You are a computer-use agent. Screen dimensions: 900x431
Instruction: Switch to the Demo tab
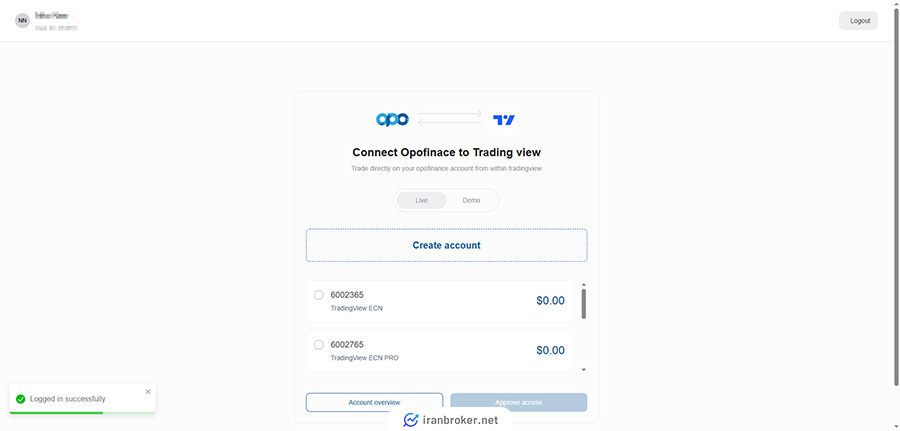pos(471,200)
